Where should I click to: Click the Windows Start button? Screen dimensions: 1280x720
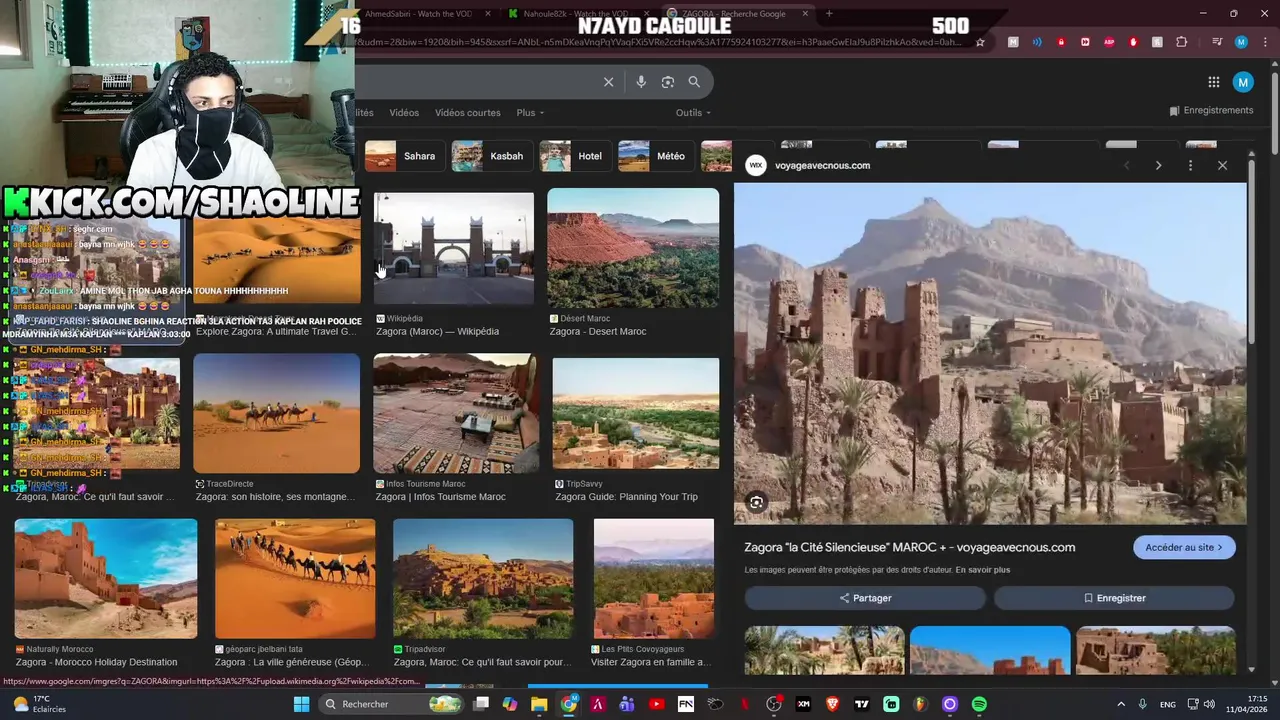coord(301,704)
